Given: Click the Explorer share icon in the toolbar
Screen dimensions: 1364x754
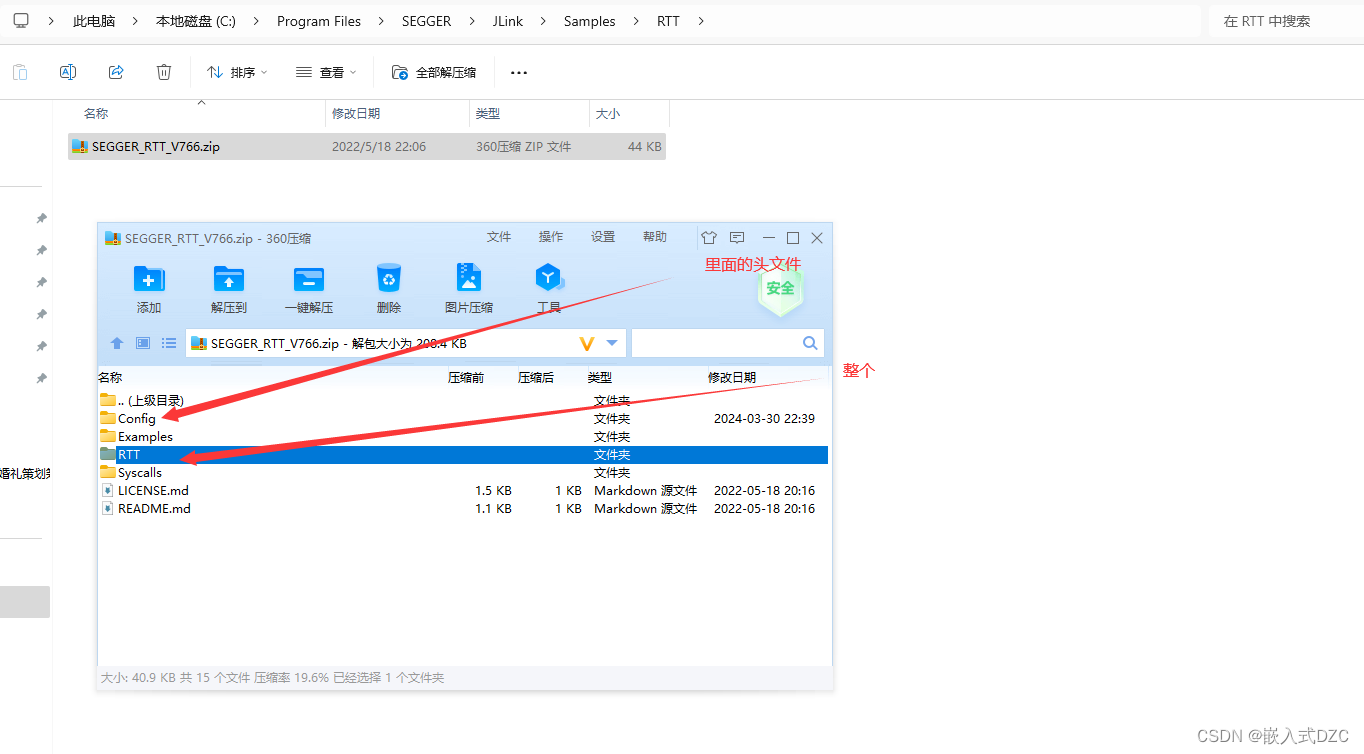Looking at the screenshot, I should tap(116, 72).
